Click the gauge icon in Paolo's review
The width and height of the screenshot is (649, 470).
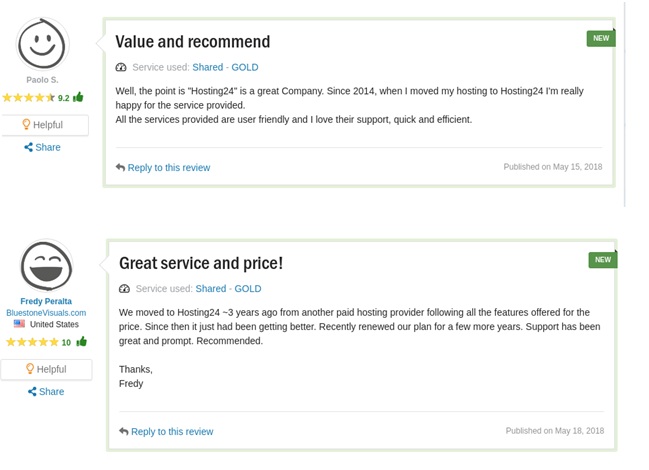(x=121, y=68)
